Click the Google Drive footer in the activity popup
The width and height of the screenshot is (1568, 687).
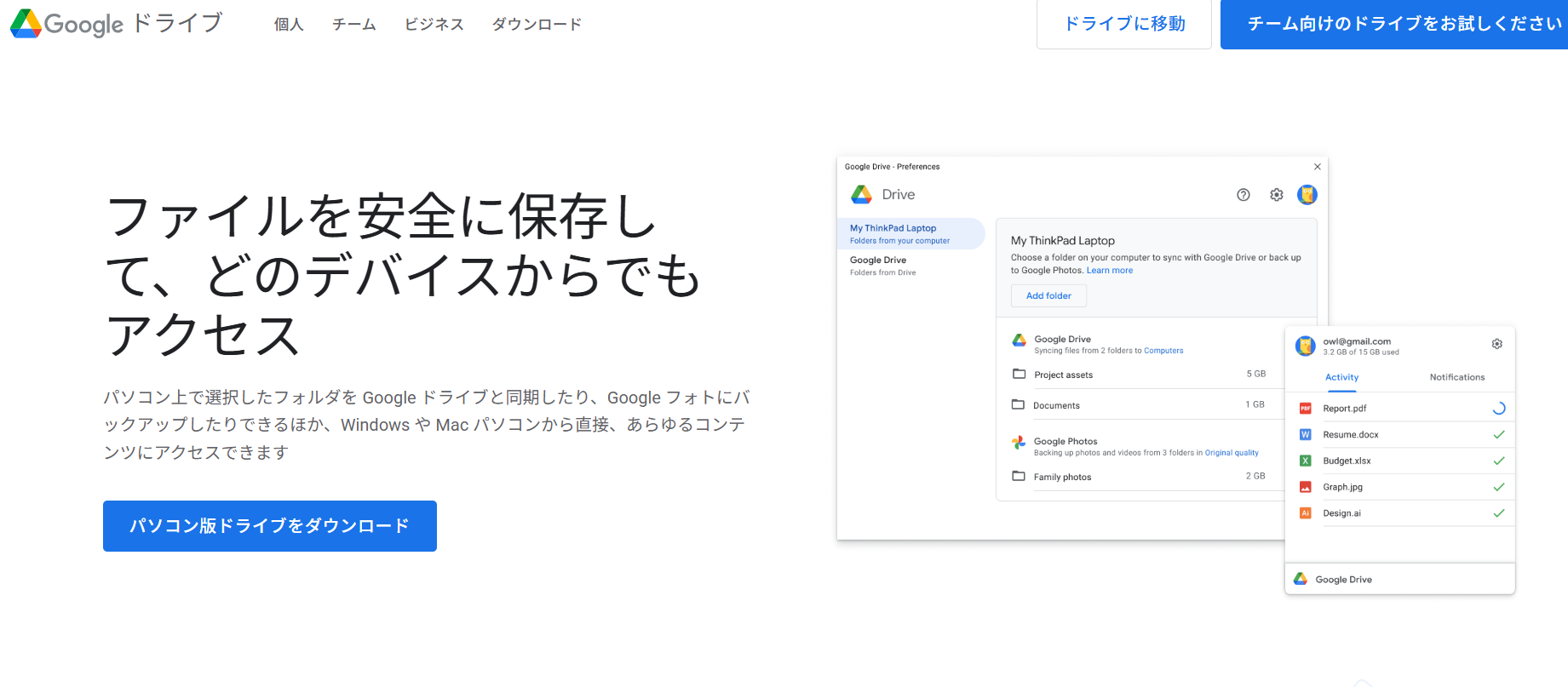1399,579
